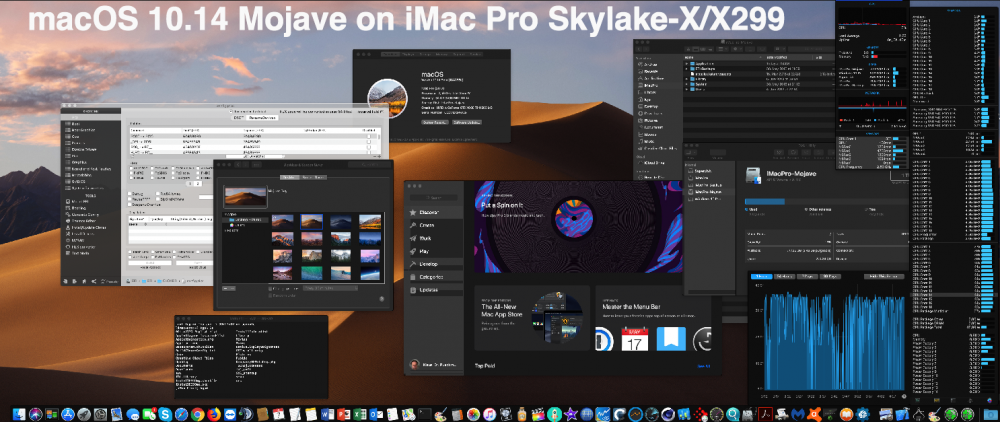
Task: Toggle Random order checkbox in Desktop preferences
Action: [x=270, y=296]
